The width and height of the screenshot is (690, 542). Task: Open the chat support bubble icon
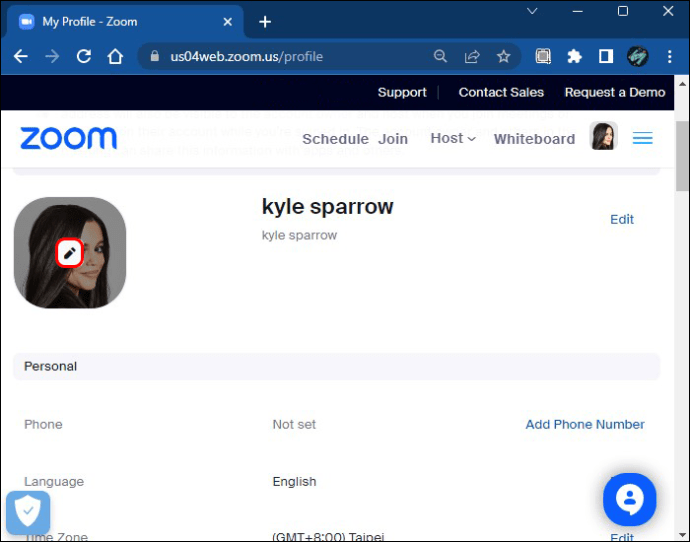click(629, 499)
